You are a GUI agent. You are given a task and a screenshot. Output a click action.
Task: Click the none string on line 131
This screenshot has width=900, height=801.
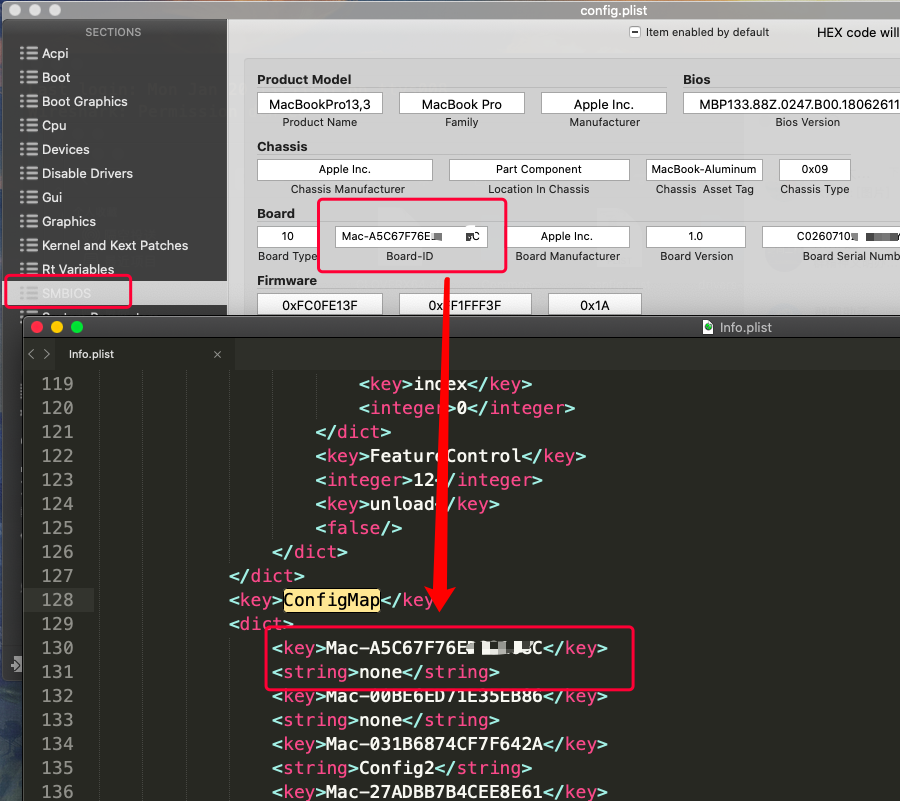click(x=381, y=672)
